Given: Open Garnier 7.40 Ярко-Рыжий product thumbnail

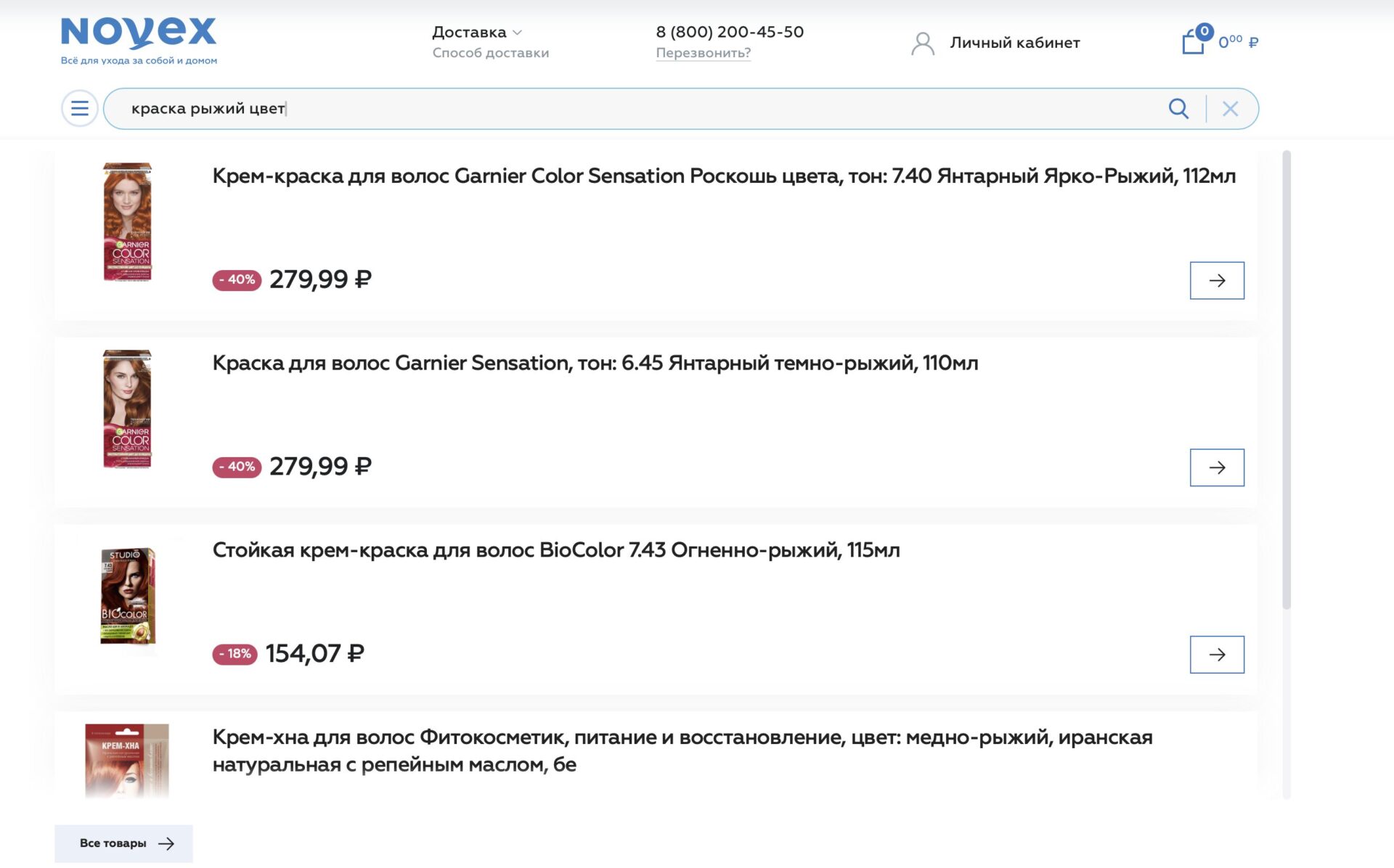Looking at the screenshot, I should tap(128, 221).
